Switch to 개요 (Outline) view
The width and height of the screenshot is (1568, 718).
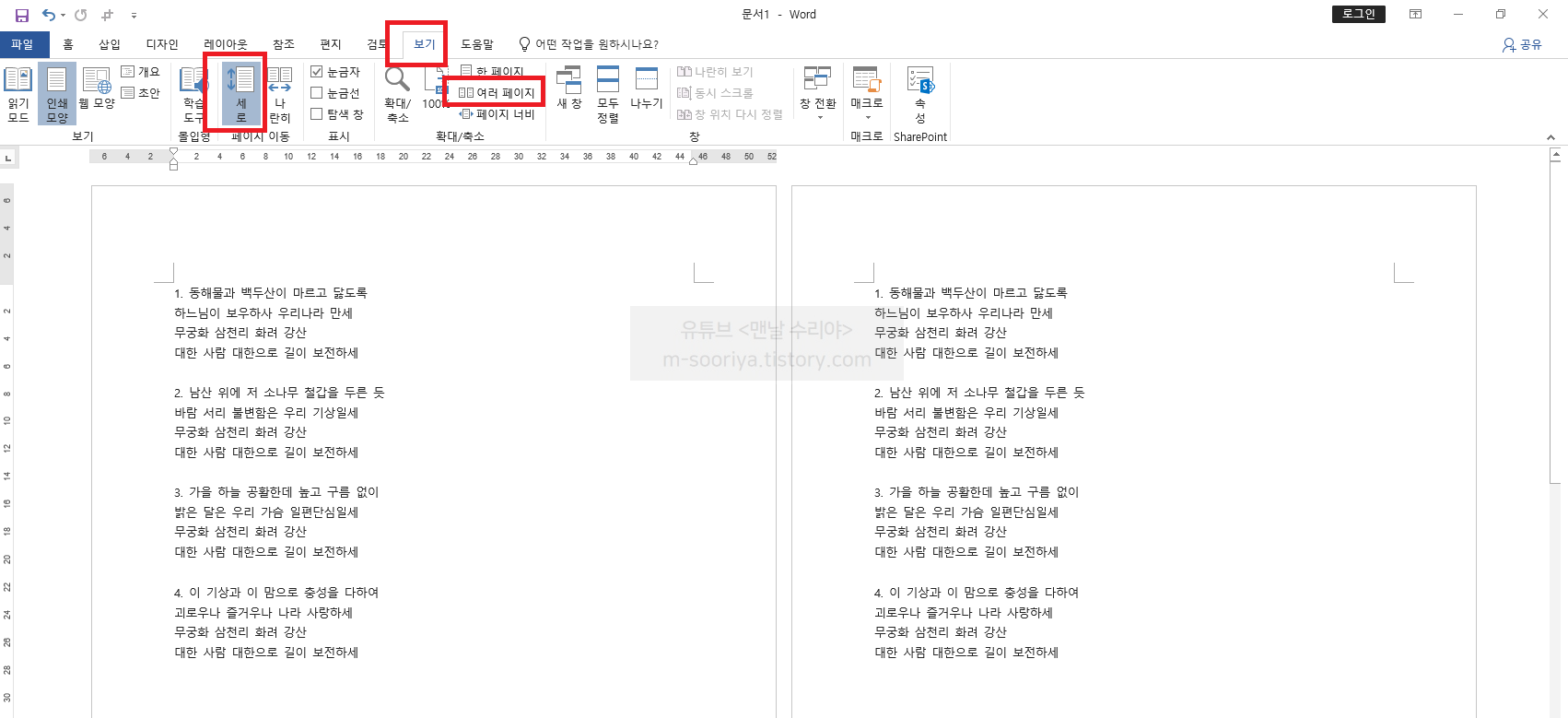141,72
